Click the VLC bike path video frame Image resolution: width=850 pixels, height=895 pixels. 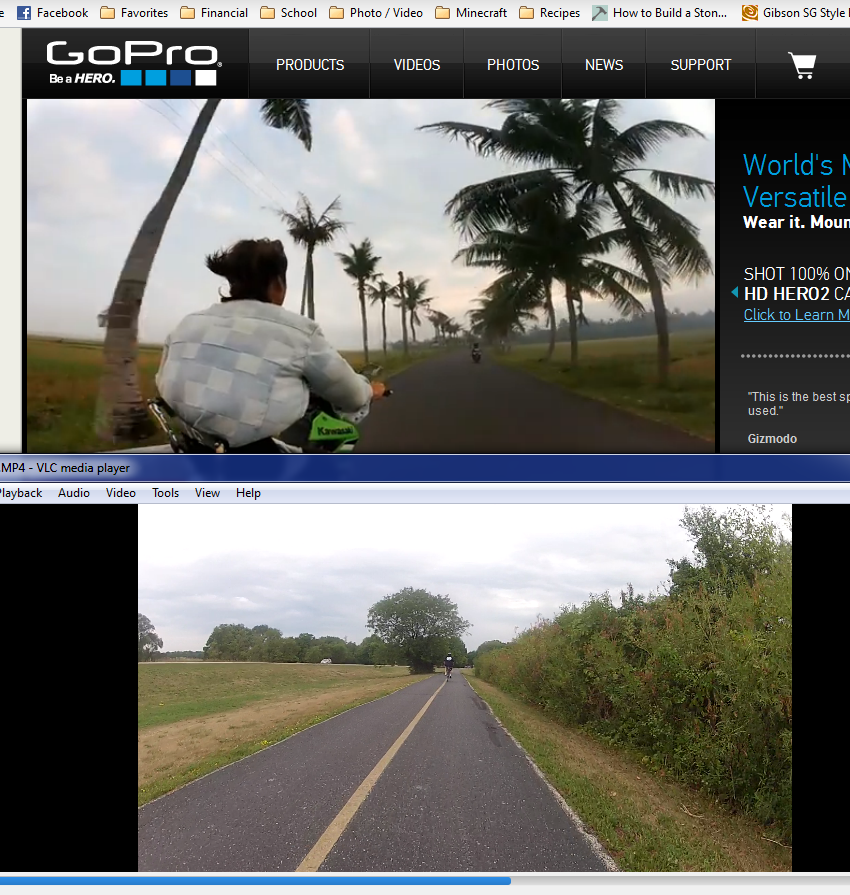(x=465, y=688)
